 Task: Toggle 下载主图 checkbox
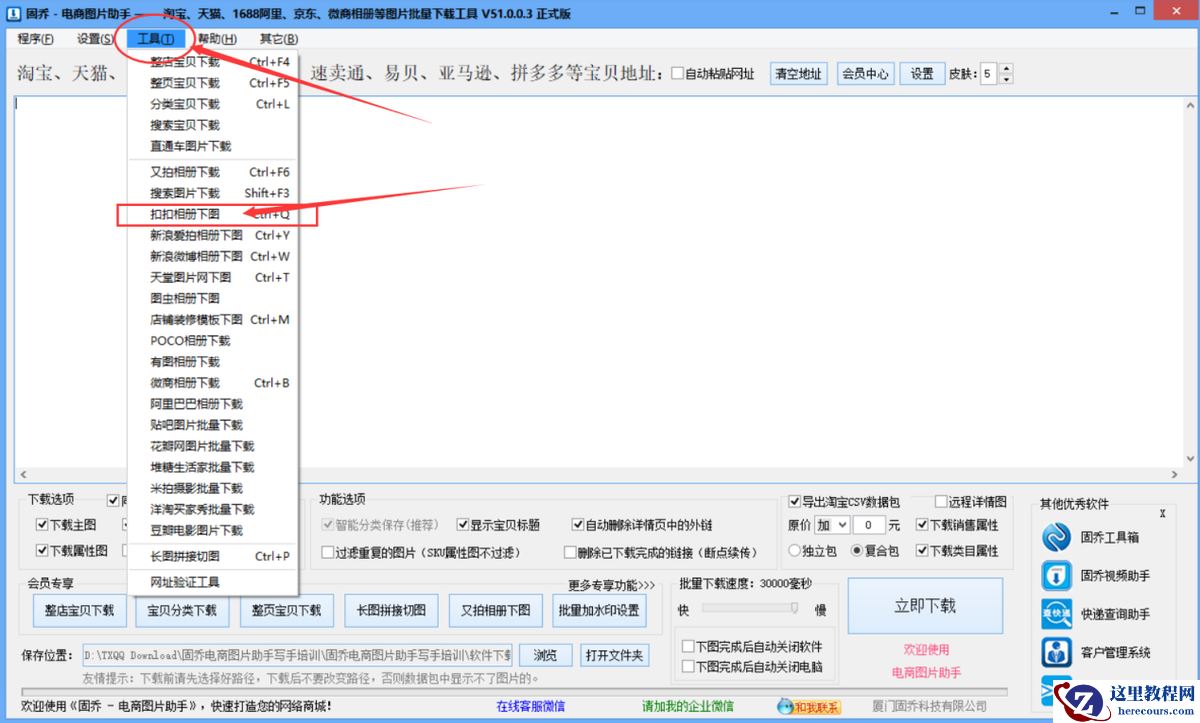coord(42,525)
